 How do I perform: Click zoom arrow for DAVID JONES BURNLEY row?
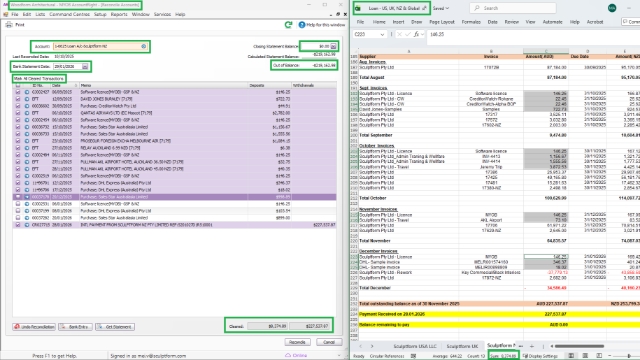pos(27,99)
